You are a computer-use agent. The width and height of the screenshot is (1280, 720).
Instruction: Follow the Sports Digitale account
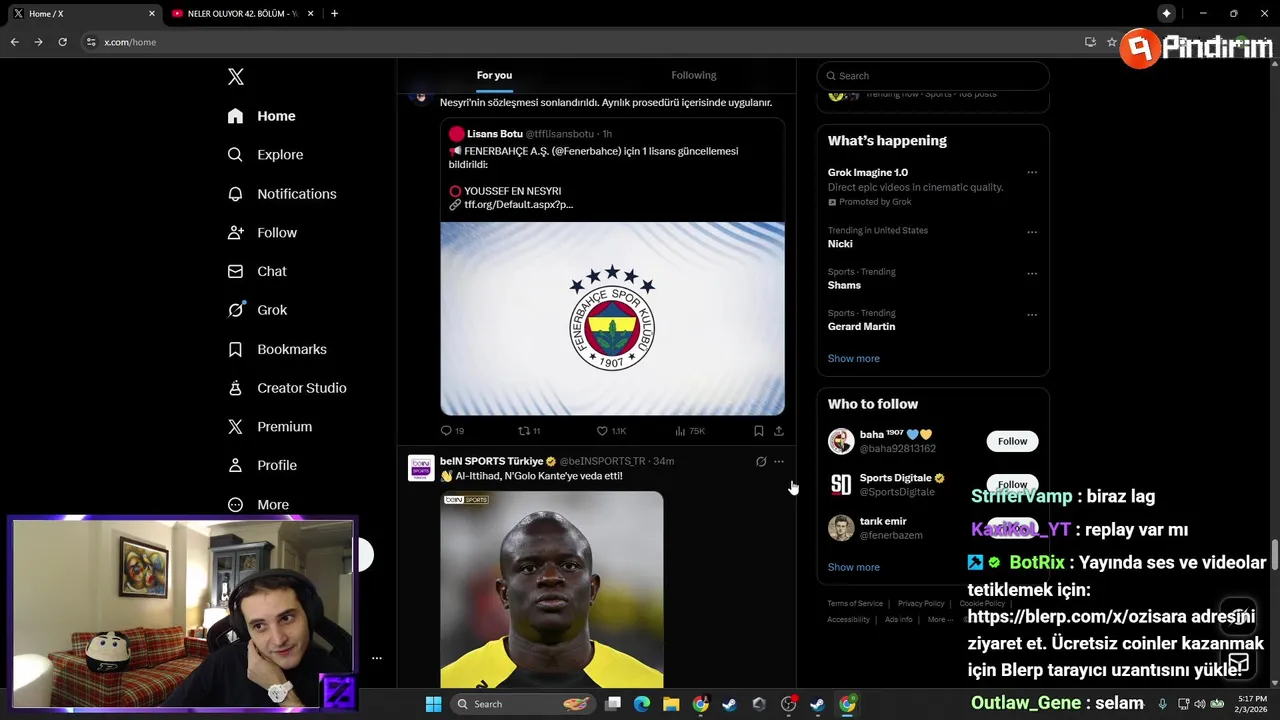pyautogui.click(x=1012, y=484)
